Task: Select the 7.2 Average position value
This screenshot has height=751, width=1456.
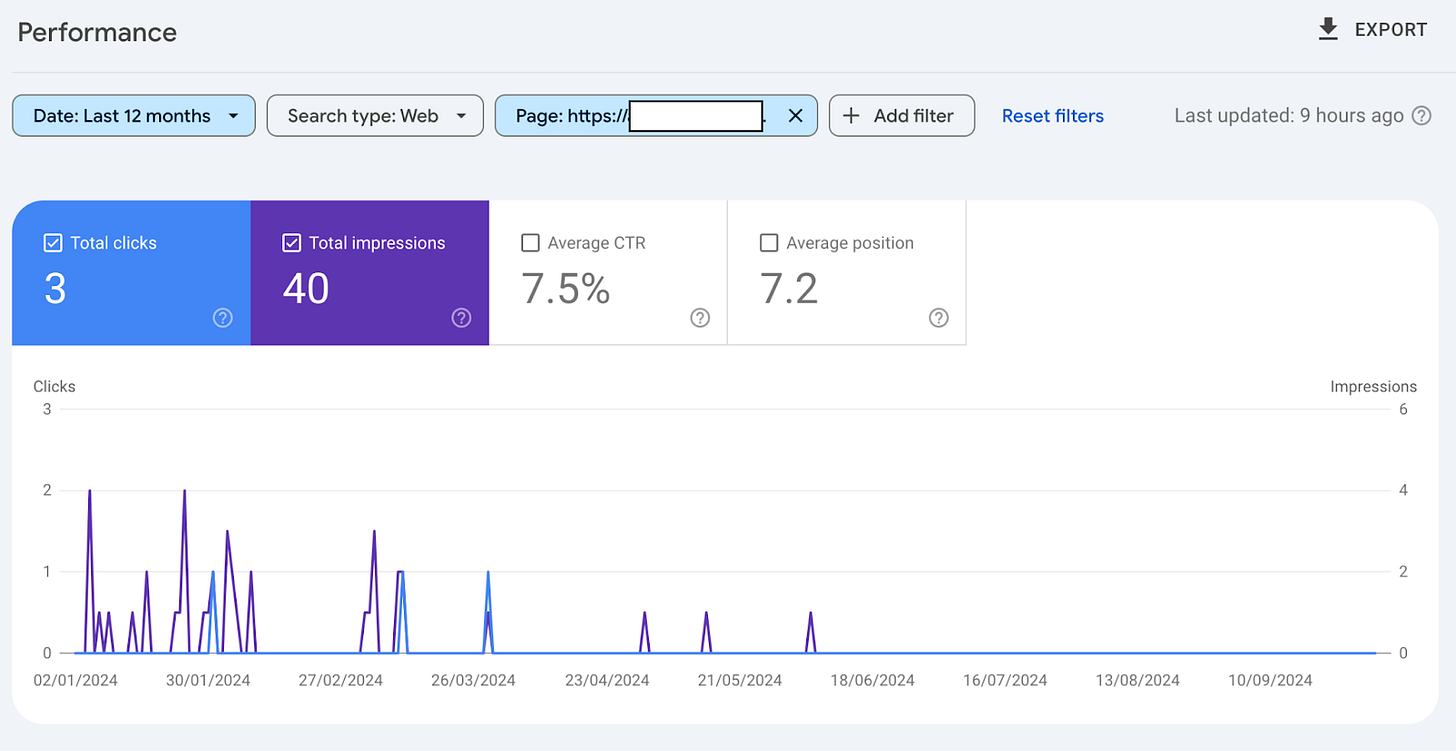Action: point(789,289)
